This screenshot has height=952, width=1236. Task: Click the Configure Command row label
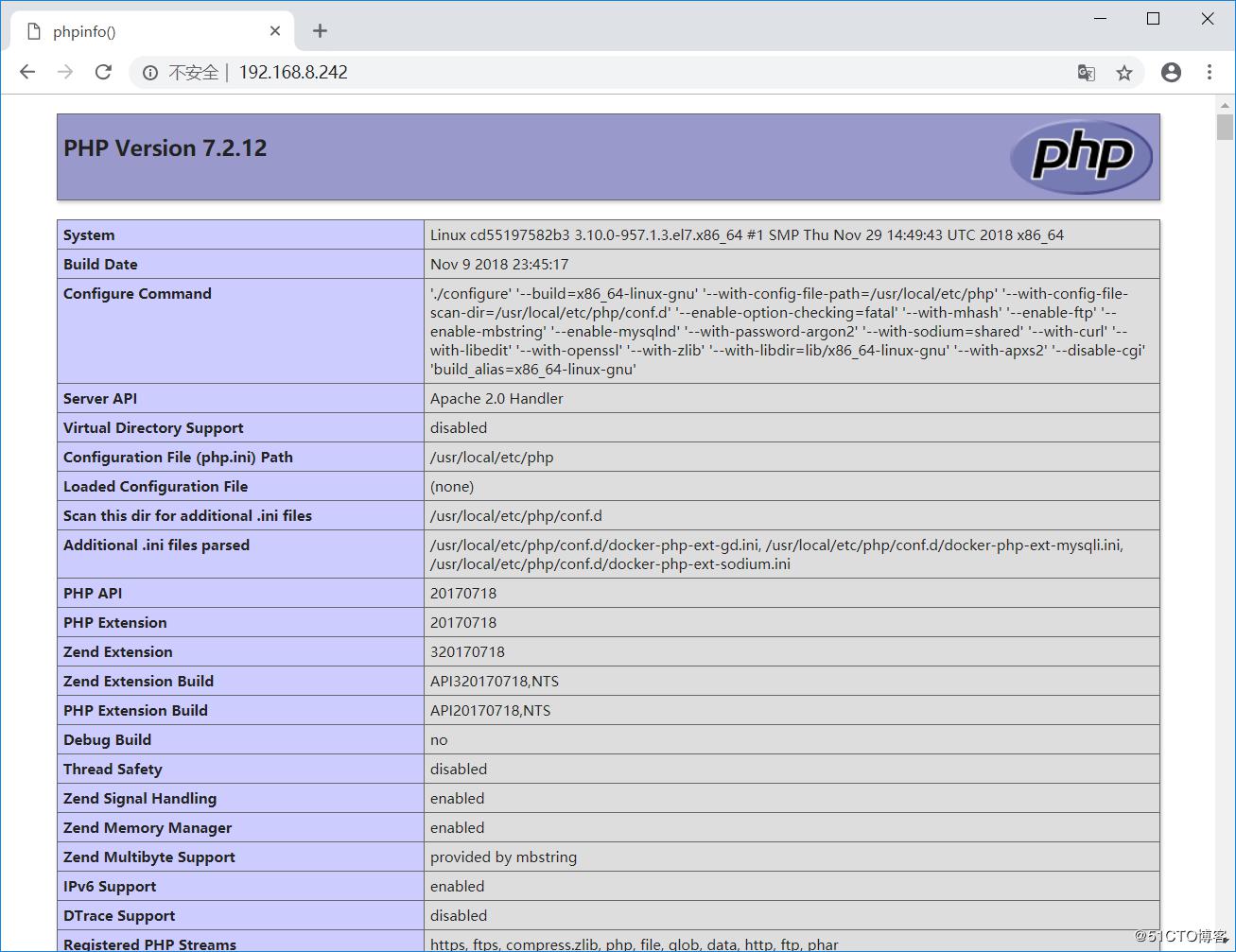coord(137,294)
